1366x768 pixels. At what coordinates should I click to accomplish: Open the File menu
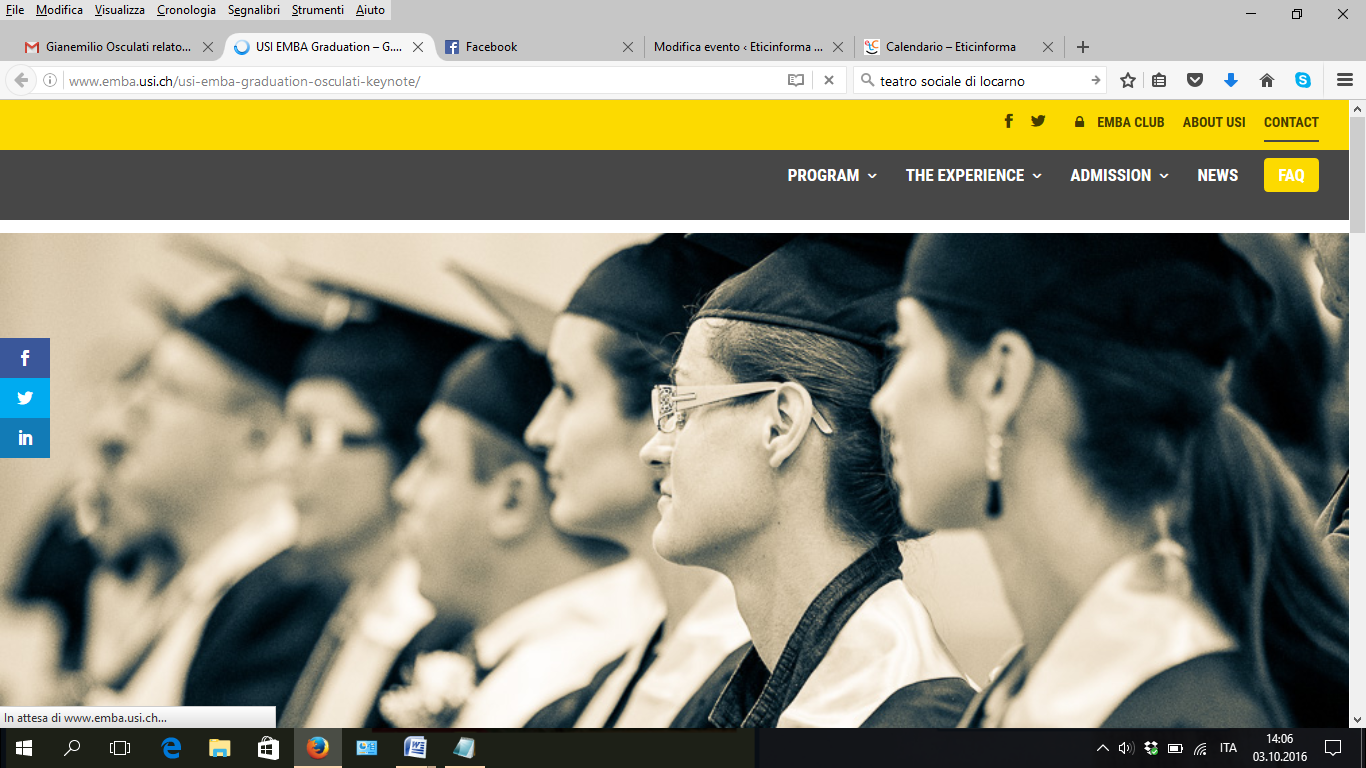click(15, 10)
